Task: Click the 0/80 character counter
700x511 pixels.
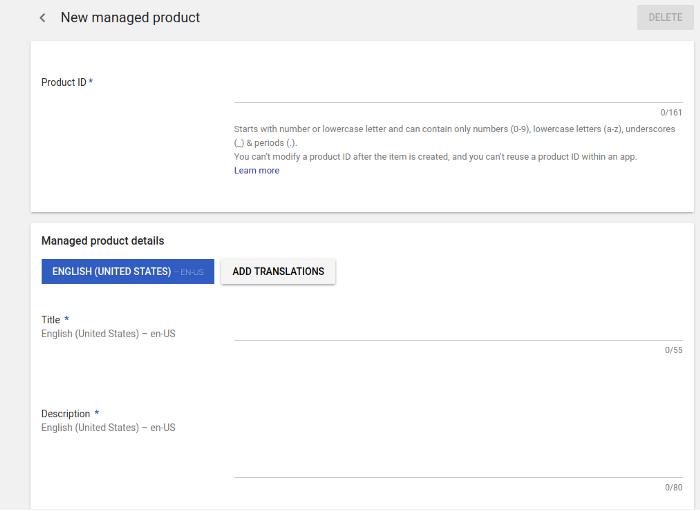Action: (674, 487)
